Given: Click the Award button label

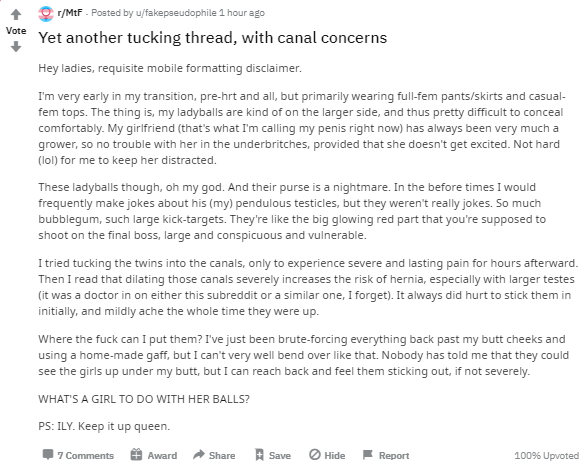Looking at the screenshot, I should click(162, 455).
